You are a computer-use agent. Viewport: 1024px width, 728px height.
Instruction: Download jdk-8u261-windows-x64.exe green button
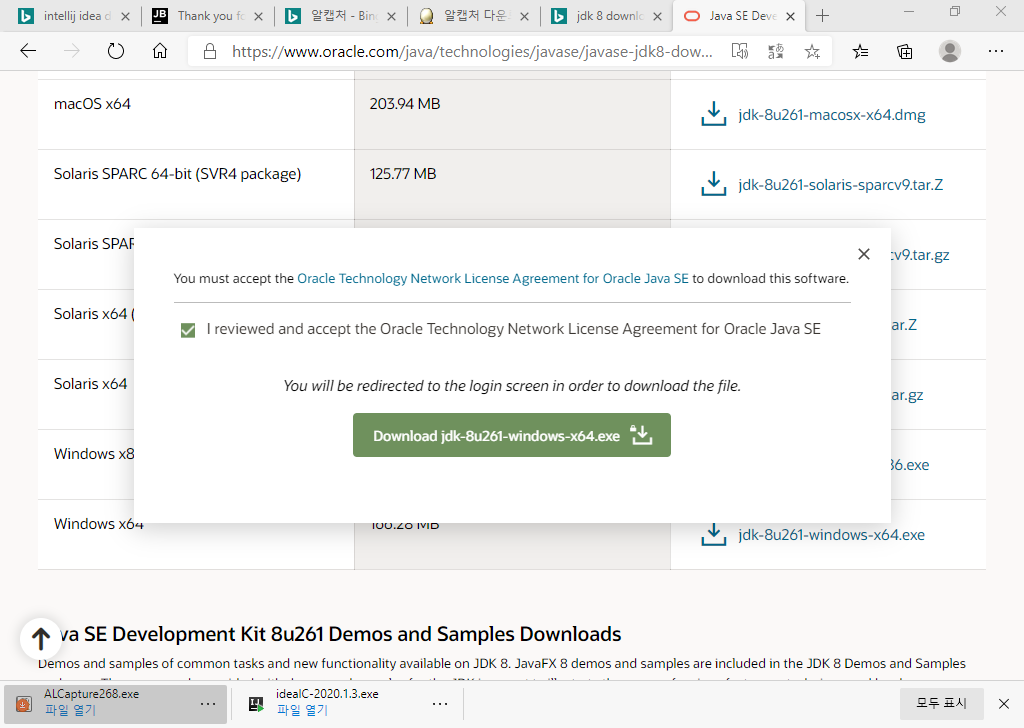(511, 435)
